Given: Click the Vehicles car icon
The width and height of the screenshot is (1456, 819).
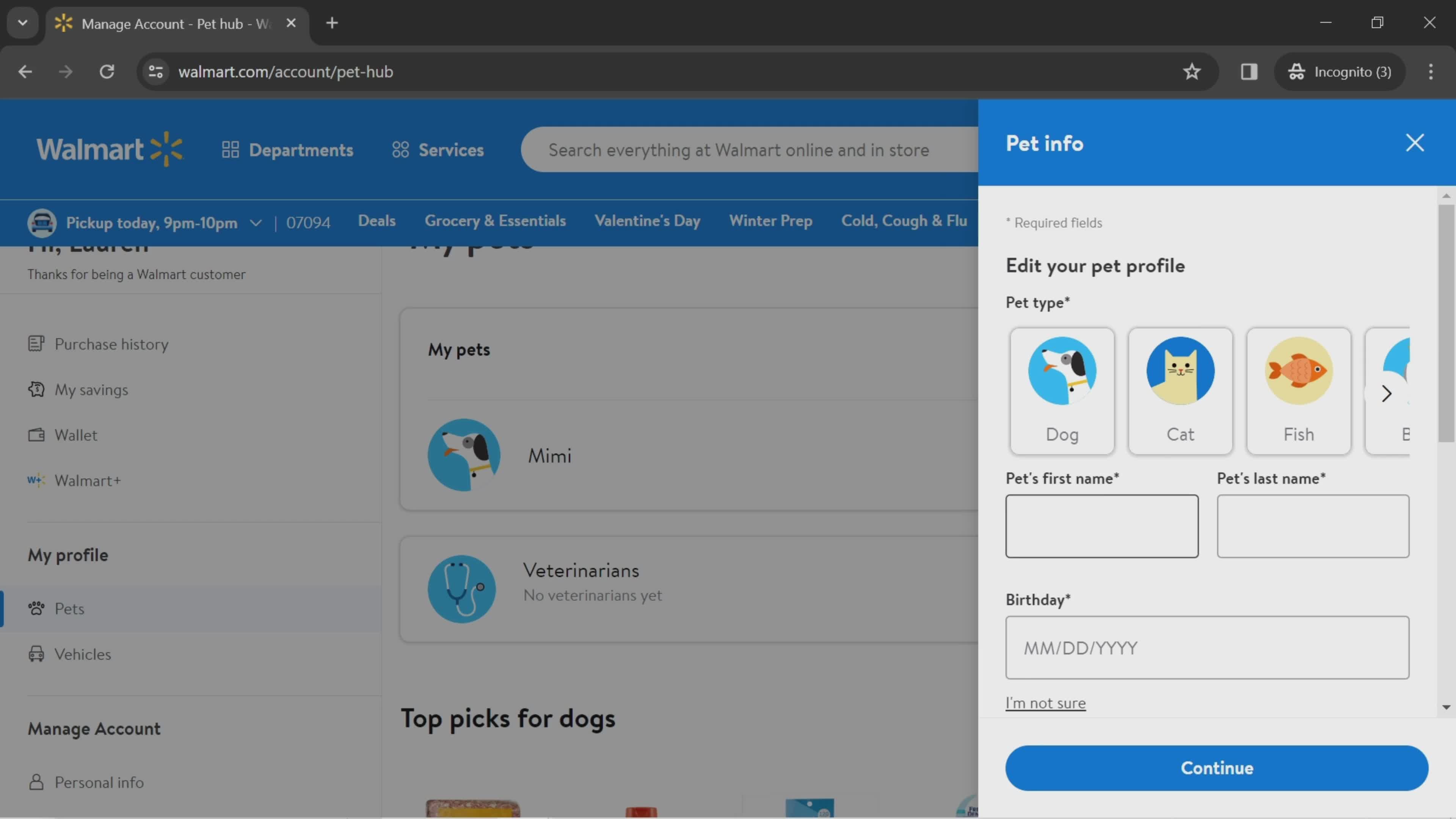Looking at the screenshot, I should [36, 654].
